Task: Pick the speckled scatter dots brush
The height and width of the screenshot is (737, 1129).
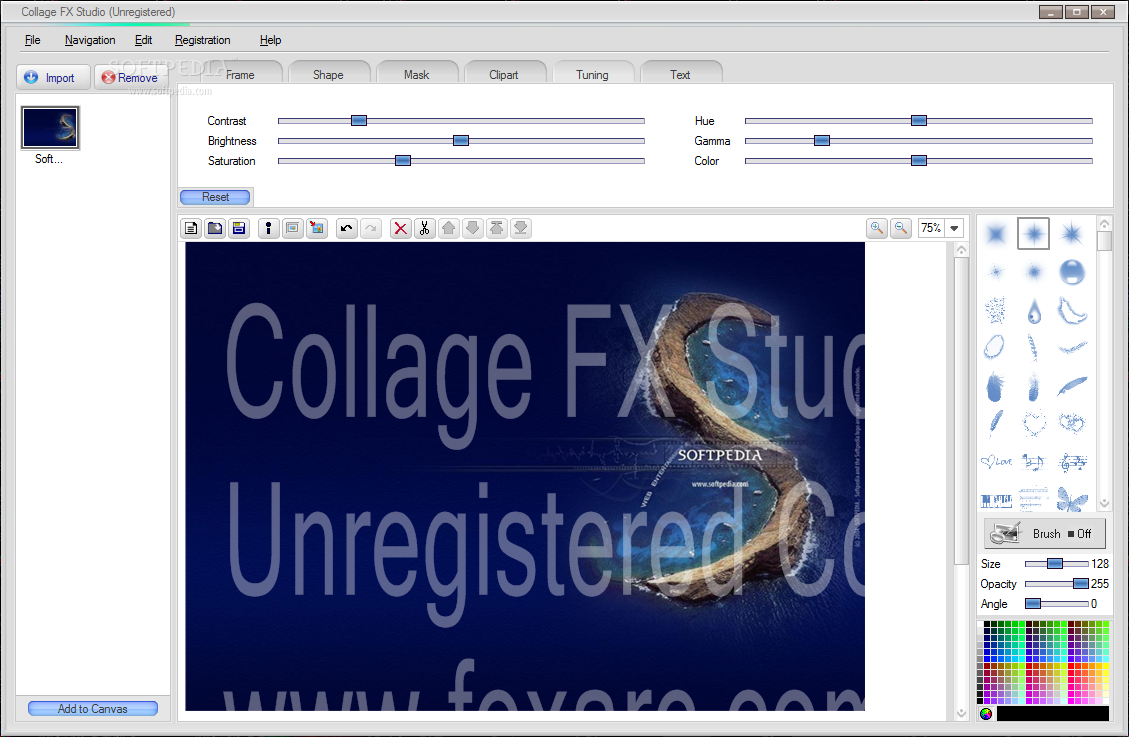Action: tap(995, 311)
